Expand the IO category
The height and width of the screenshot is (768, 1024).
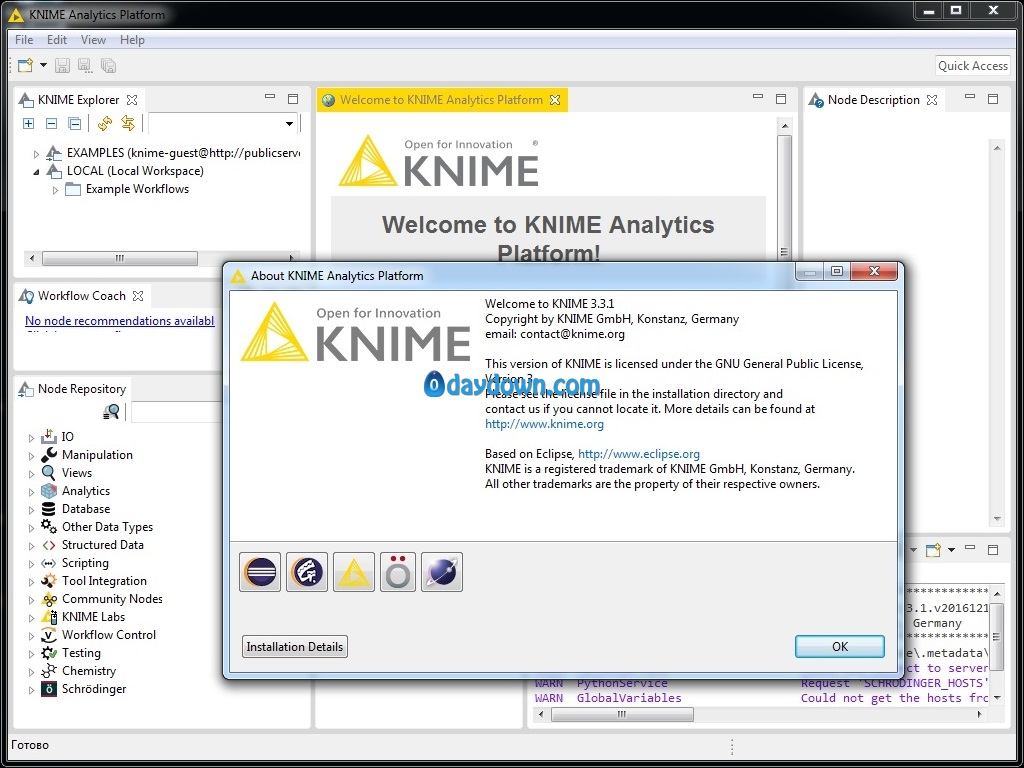31,438
